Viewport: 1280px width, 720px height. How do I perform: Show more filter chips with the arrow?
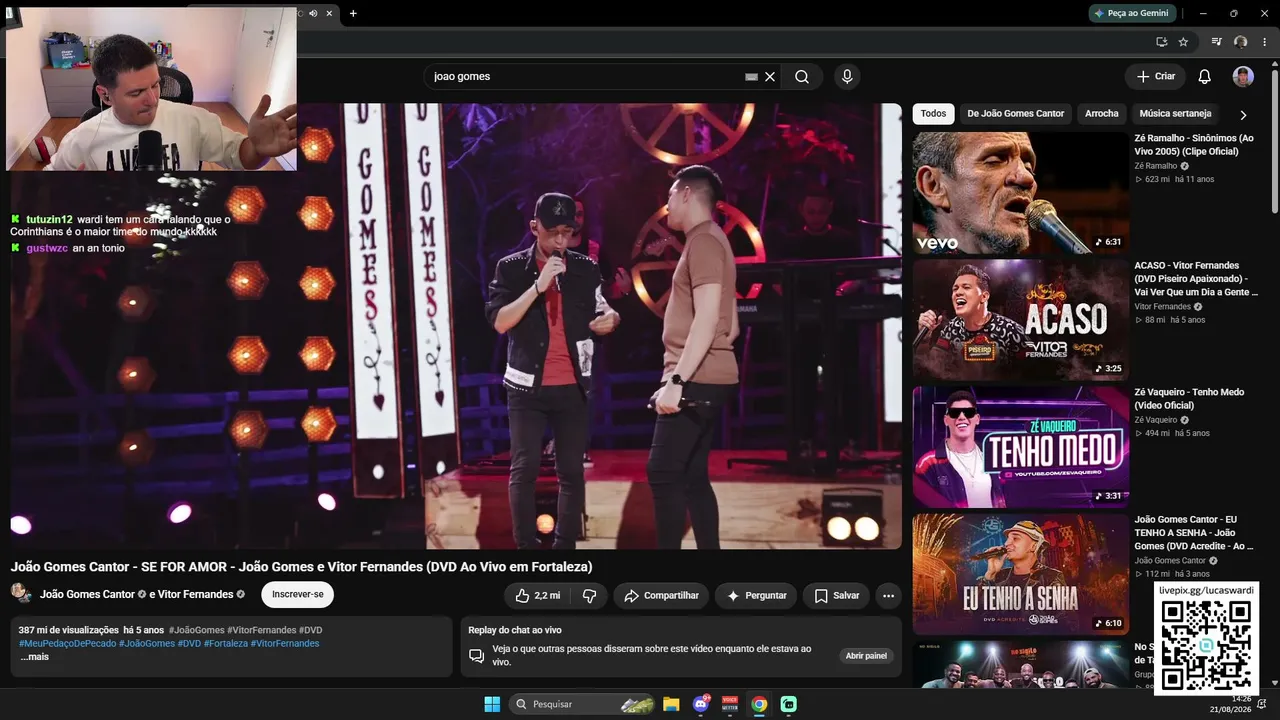(1243, 115)
